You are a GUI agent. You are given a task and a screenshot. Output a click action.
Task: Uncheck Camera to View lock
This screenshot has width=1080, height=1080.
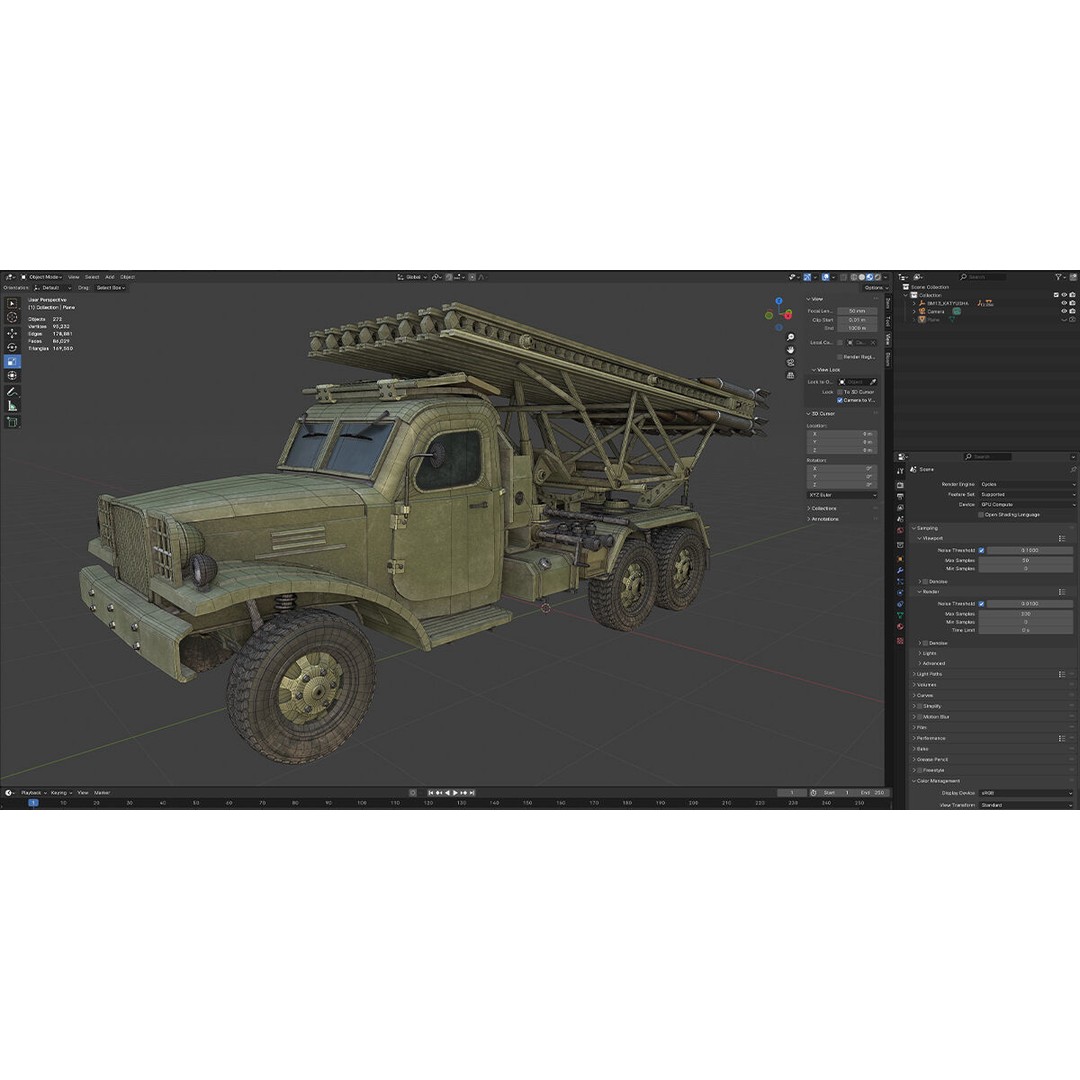(840, 400)
